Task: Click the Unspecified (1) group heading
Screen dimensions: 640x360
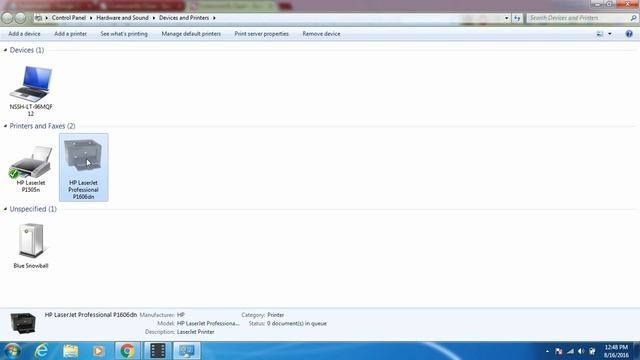Action: coord(33,209)
